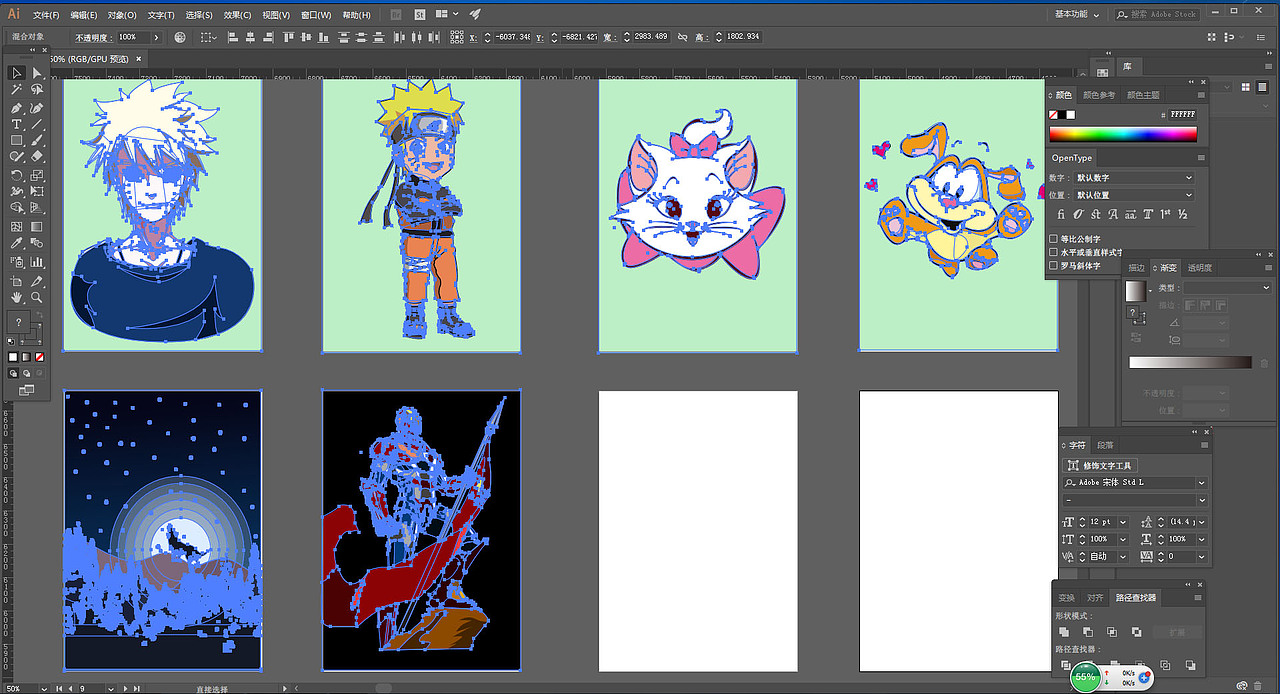Open the leading 14.4 dropdown
This screenshot has width=1280, height=694.
(1201, 522)
